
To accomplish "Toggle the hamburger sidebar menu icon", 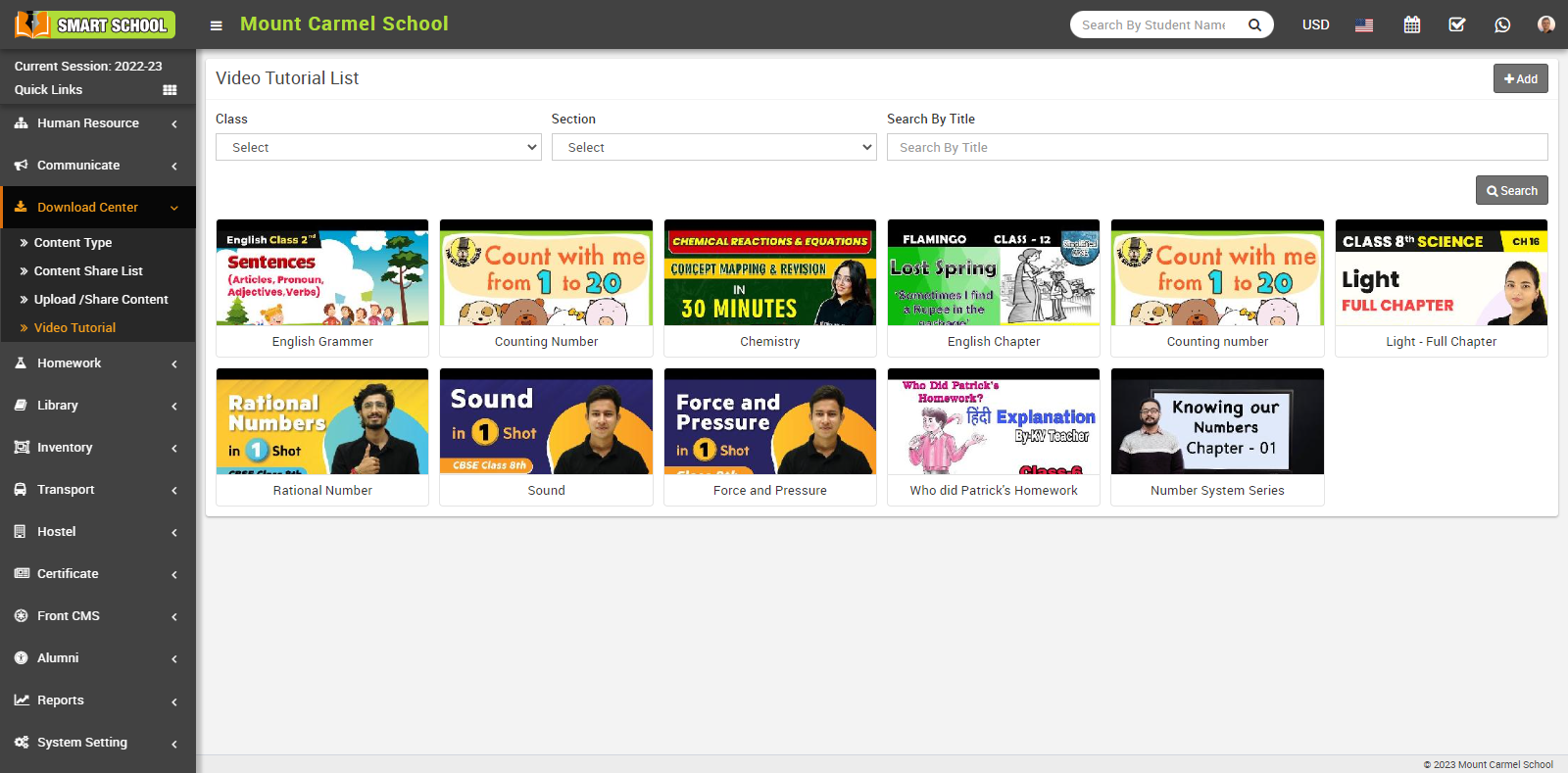I will 216,25.
